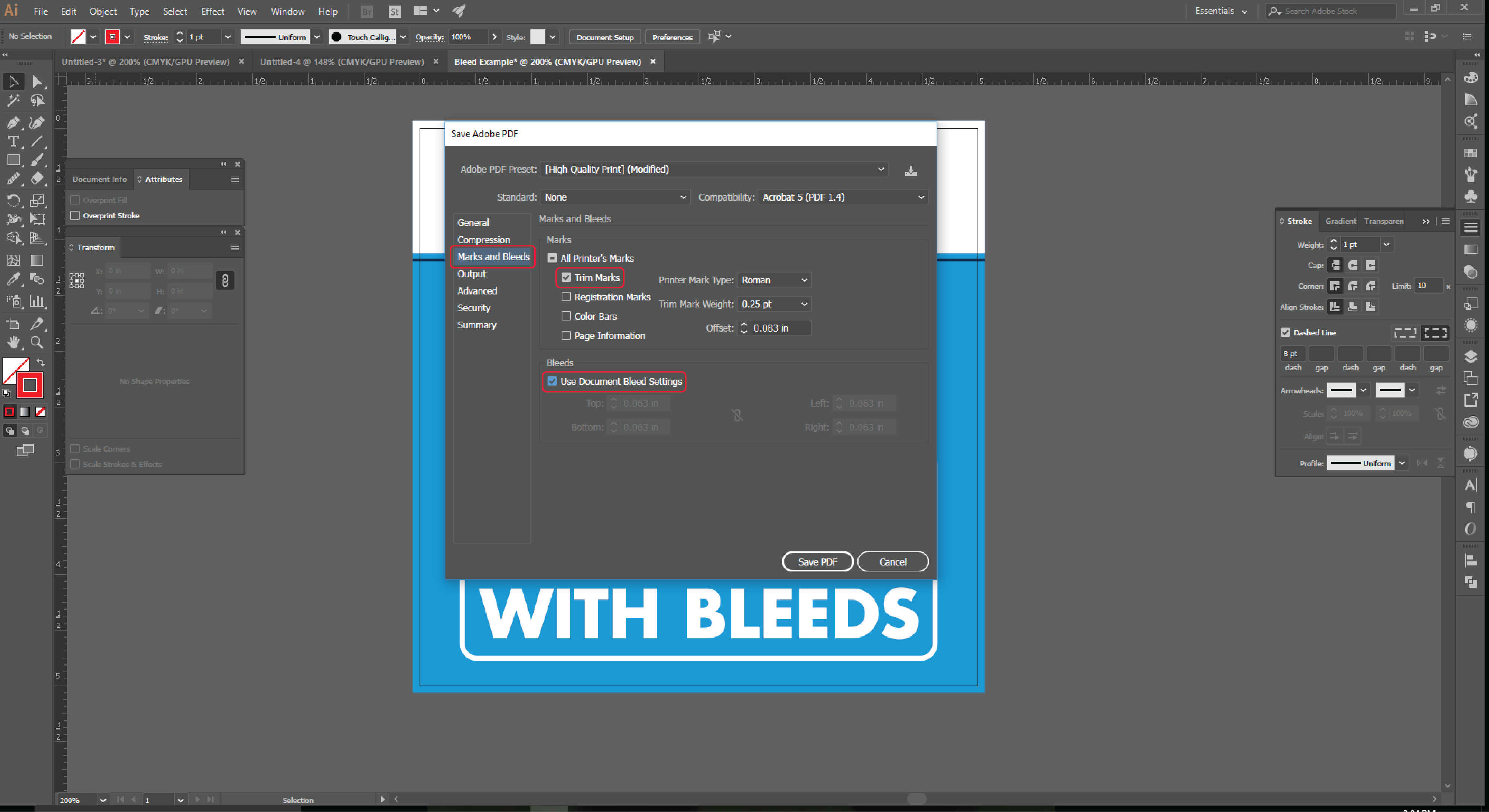Select the Type tool

point(13,142)
